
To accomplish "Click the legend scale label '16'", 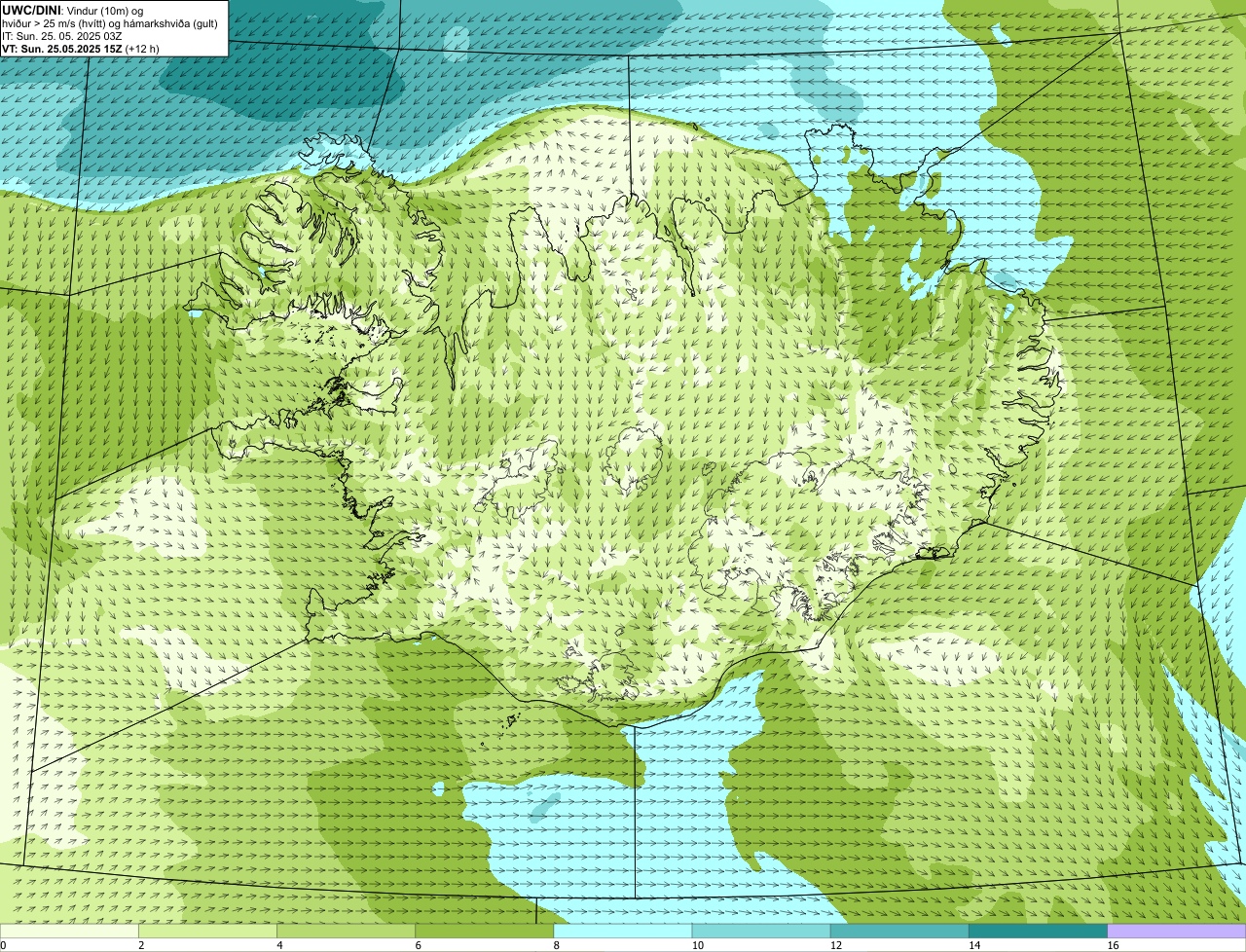I will click(x=1113, y=945).
